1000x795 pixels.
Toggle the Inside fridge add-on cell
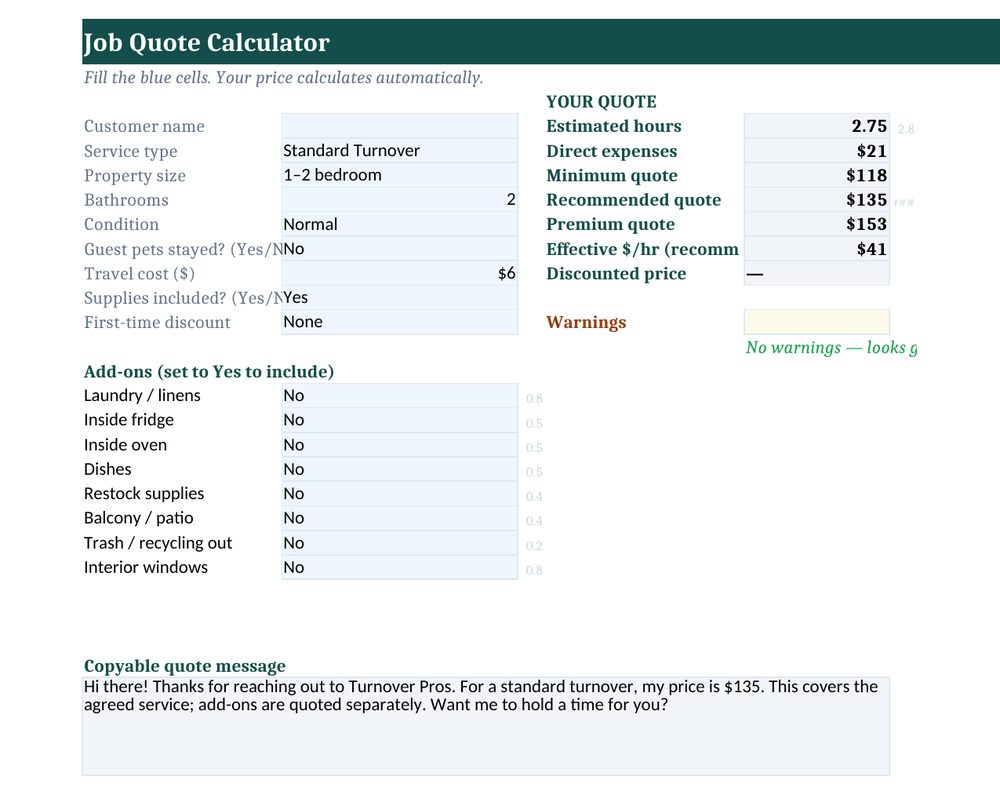point(399,420)
